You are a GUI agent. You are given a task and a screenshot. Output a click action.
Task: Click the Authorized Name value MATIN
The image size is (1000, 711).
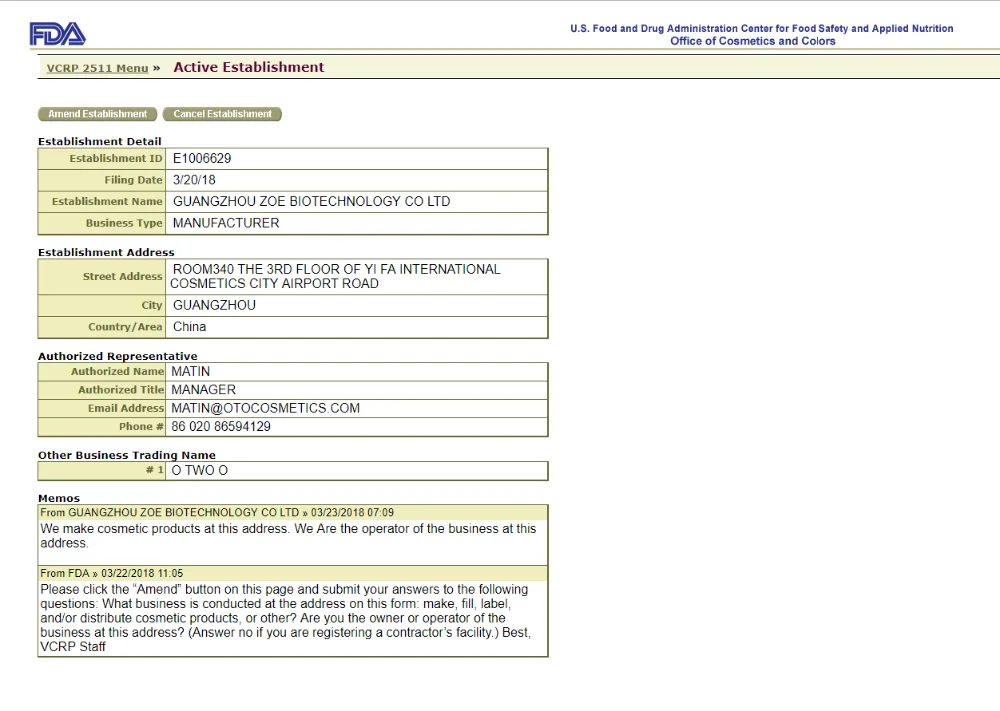tap(190, 371)
